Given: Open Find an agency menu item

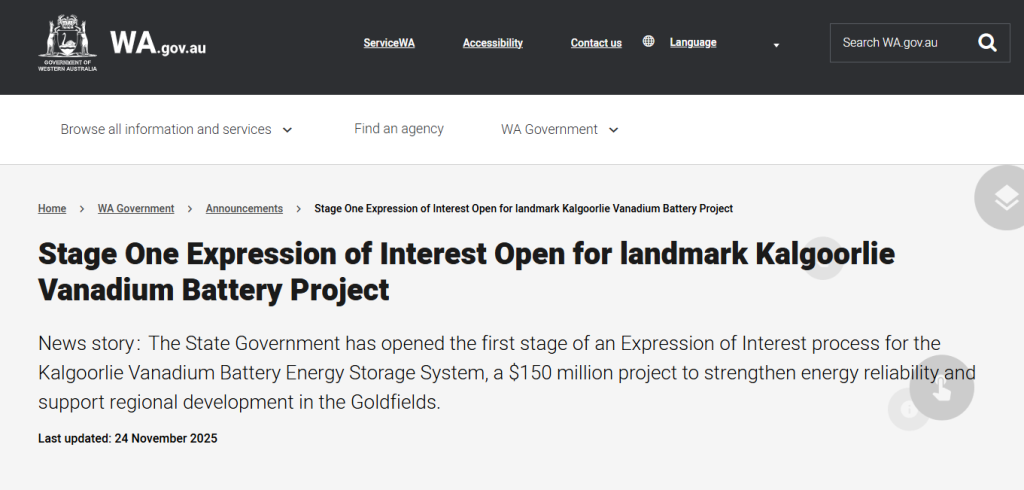Looking at the screenshot, I should click(x=399, y=129).
